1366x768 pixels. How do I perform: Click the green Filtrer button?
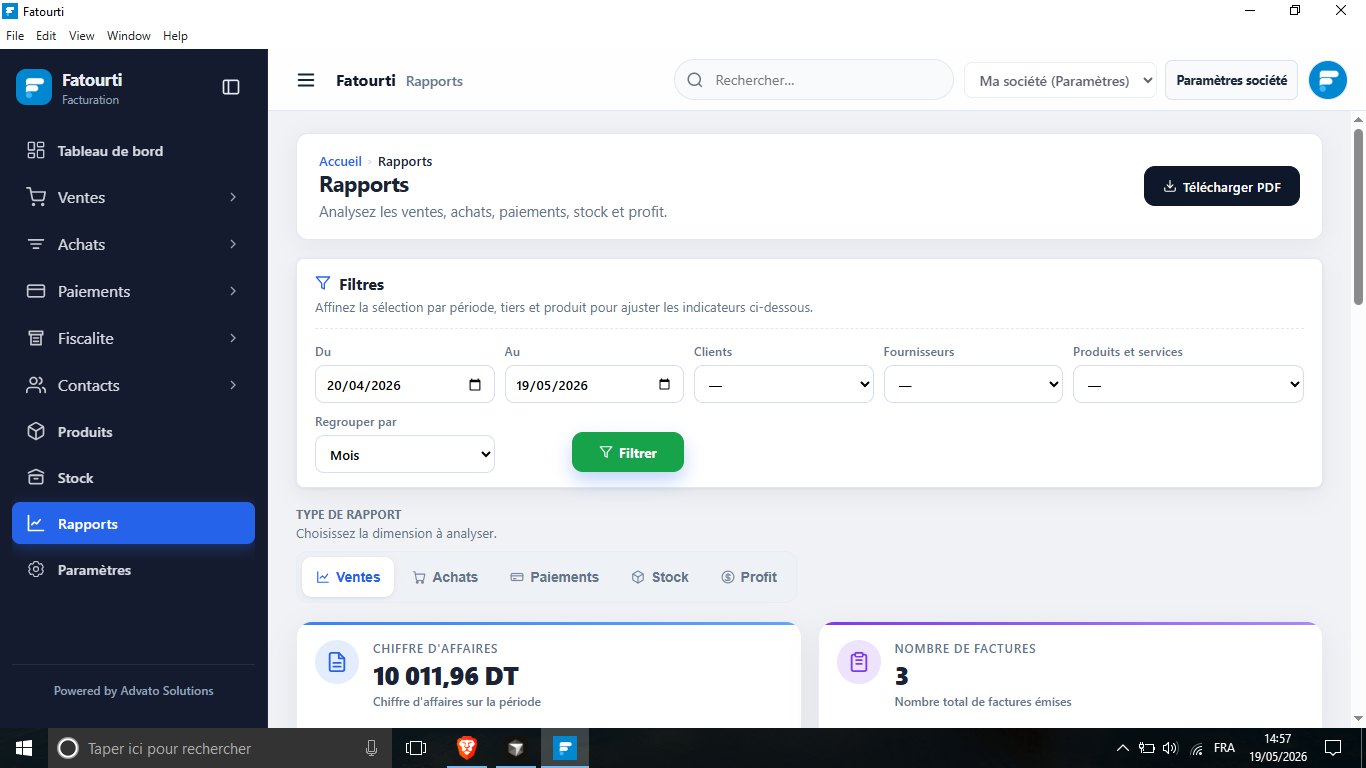[x=628, y=452]
